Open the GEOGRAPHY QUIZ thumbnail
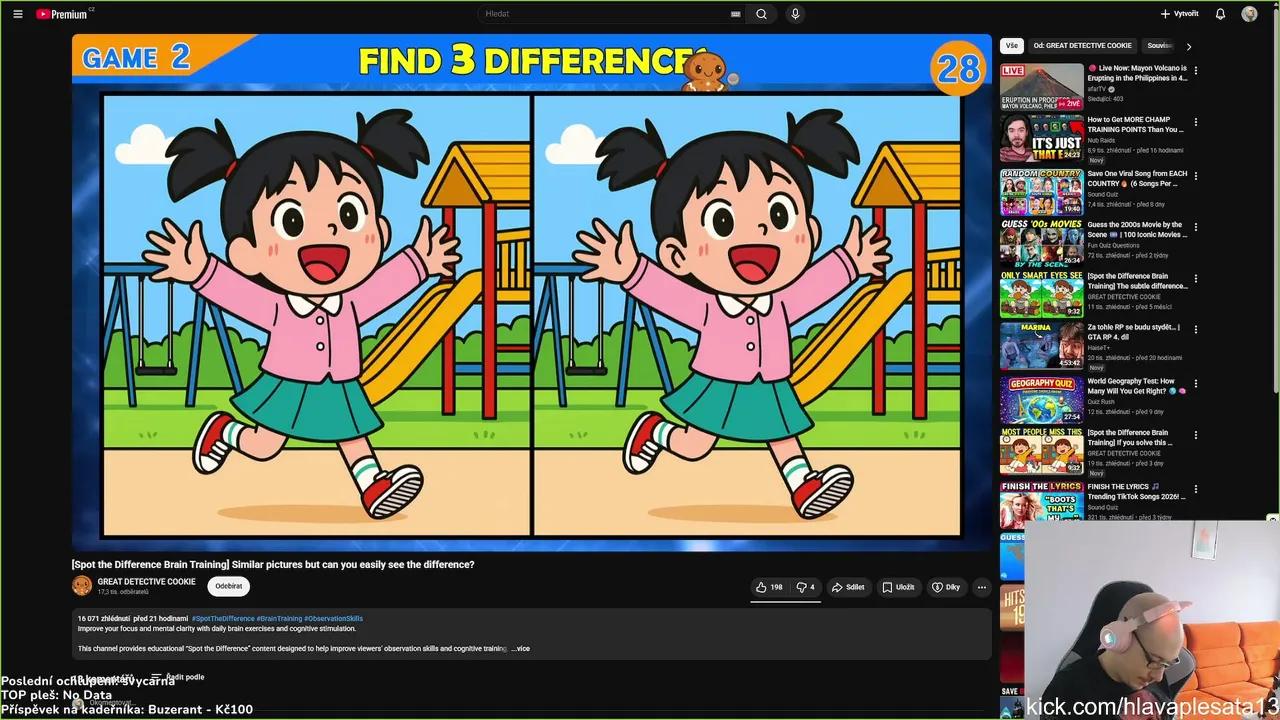 click(x=1042, y=399)
